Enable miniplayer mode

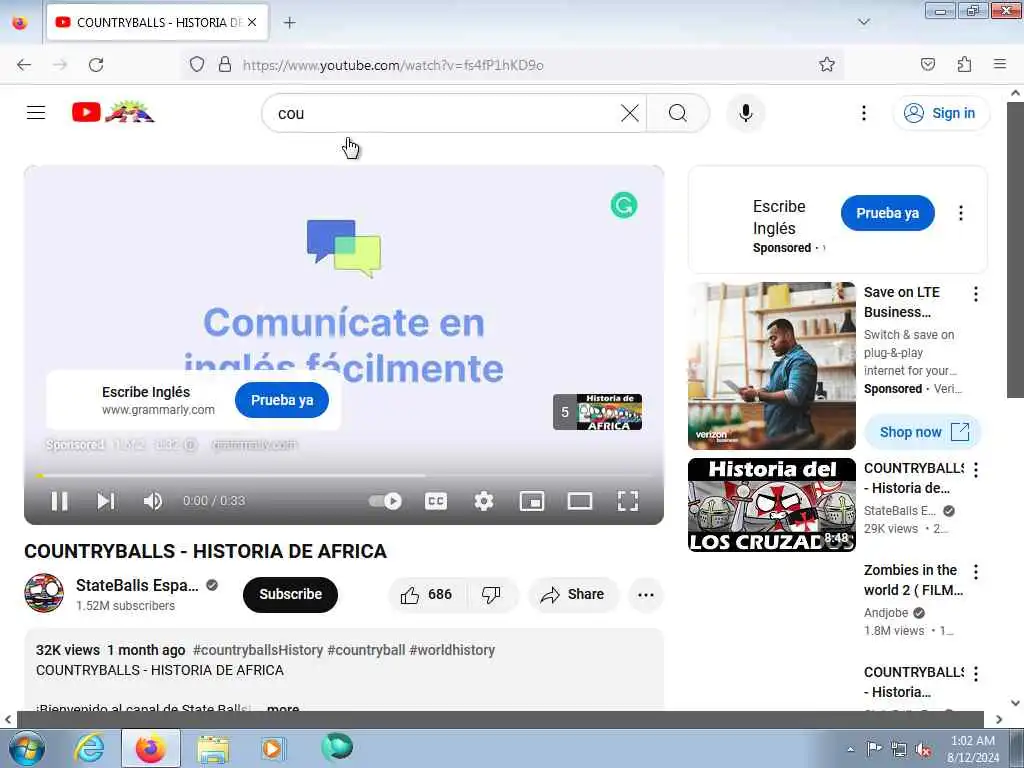pyautogui.click(x=532, y=501)
